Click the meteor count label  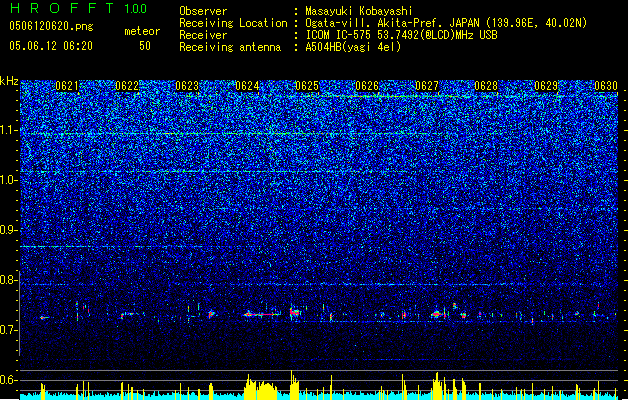click(142, 31)
